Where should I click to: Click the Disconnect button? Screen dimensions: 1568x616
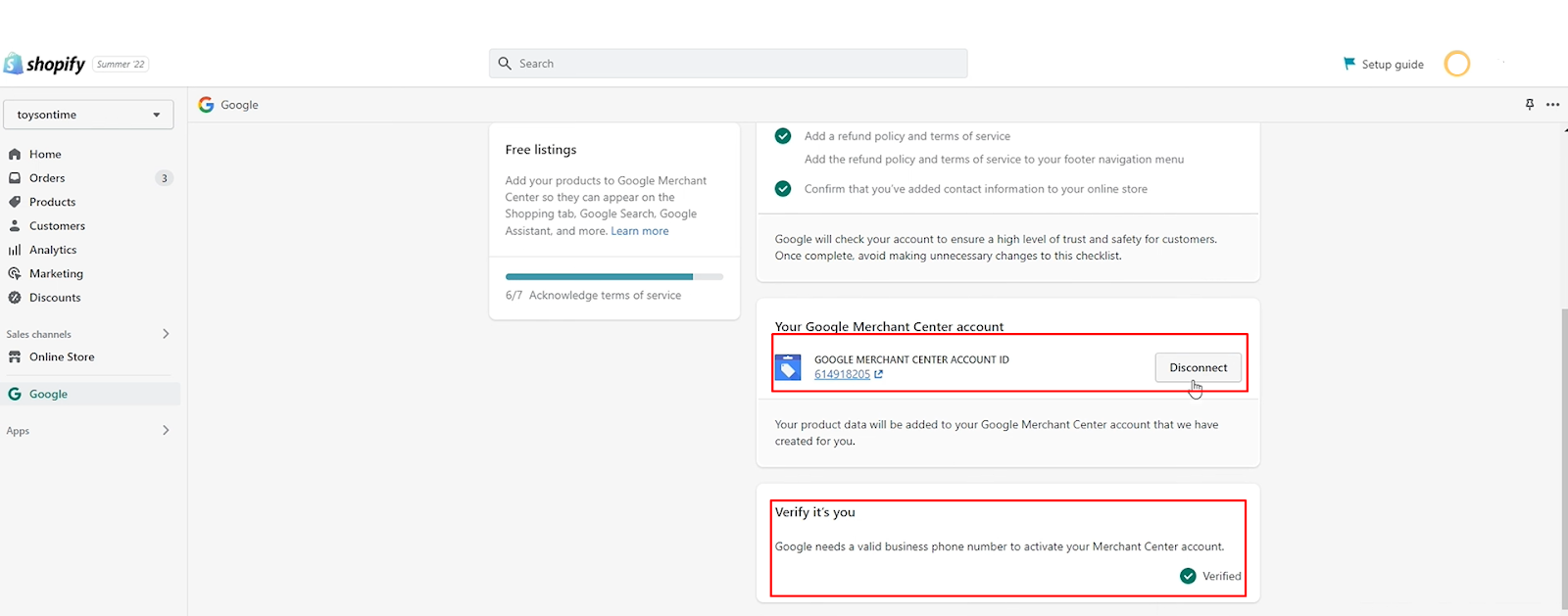[1199, 367]
